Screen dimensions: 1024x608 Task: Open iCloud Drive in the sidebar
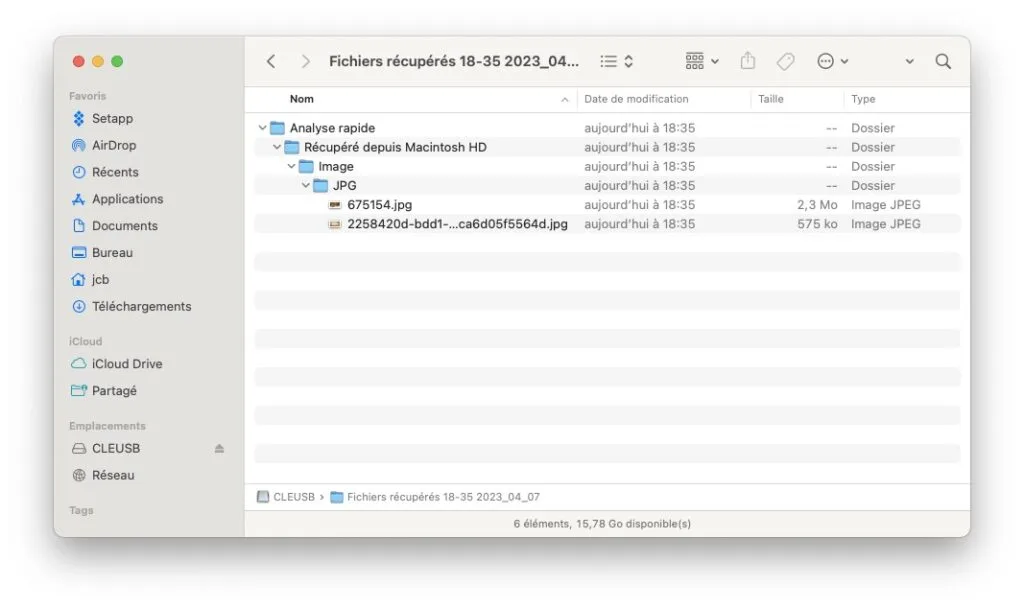[124, 364]
